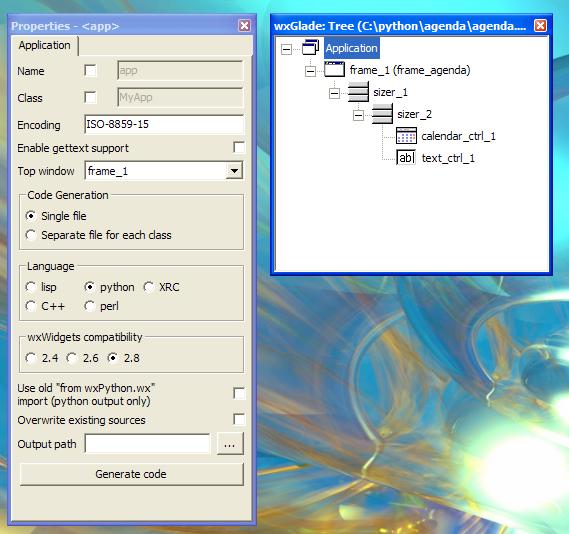Close the Properties window
Viewport: 569px width, 534px height.
point(244,25)
